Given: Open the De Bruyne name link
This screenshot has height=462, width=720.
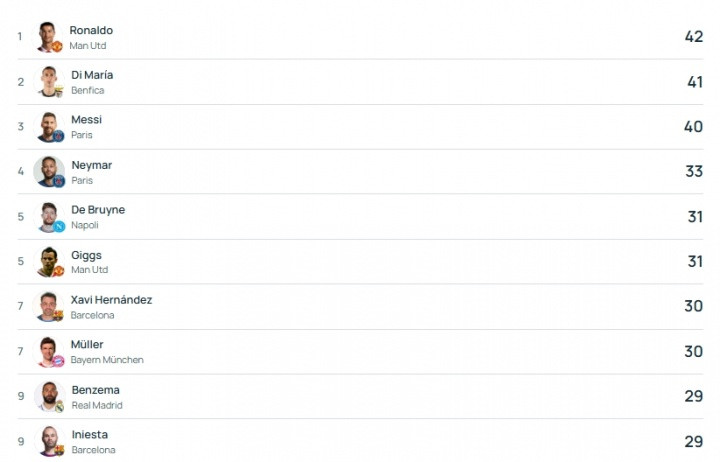Looking at the screenshot, I should 98,210.
